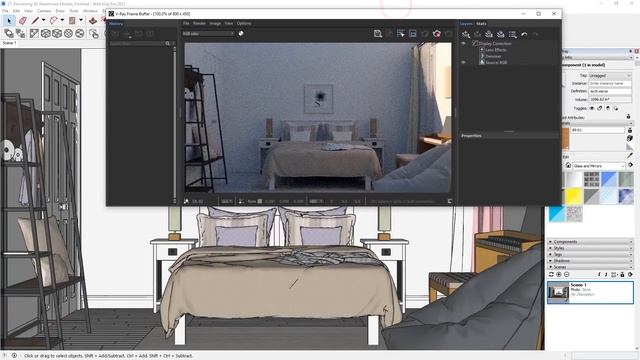Click the eyedropper sample paint icon
Screen dimensions: 640x360
pos(630,155)
